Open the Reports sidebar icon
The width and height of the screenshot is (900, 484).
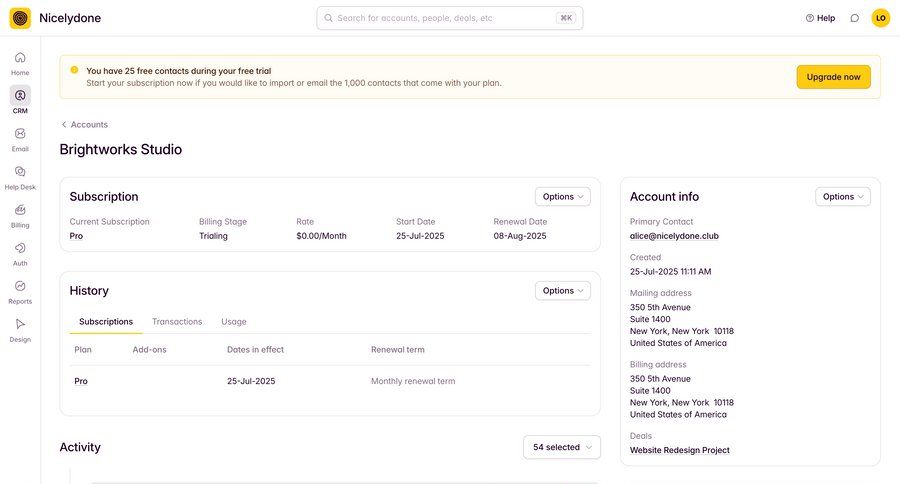click(x=20, y=286)
